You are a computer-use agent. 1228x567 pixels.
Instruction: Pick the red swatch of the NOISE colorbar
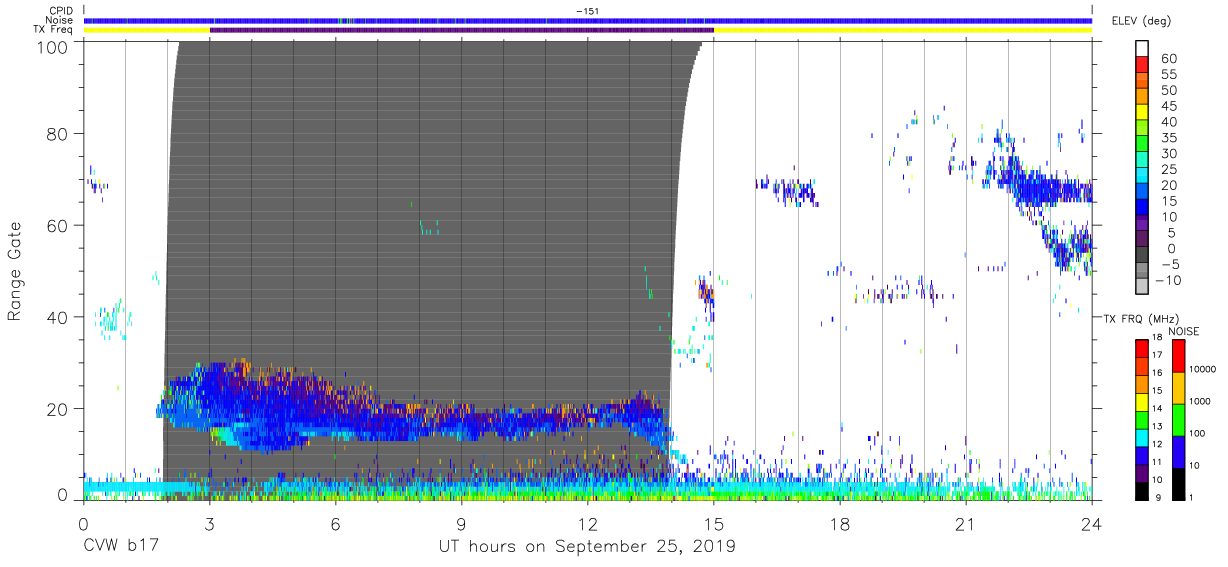[x=1177, y=356]
